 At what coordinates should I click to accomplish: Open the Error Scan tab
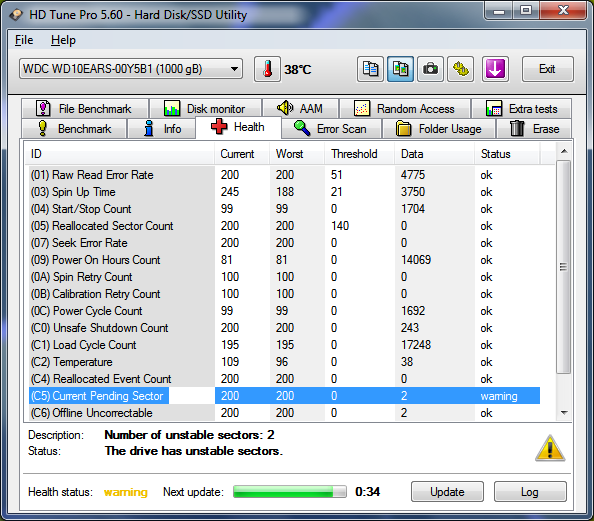click(x=331, y=129)
